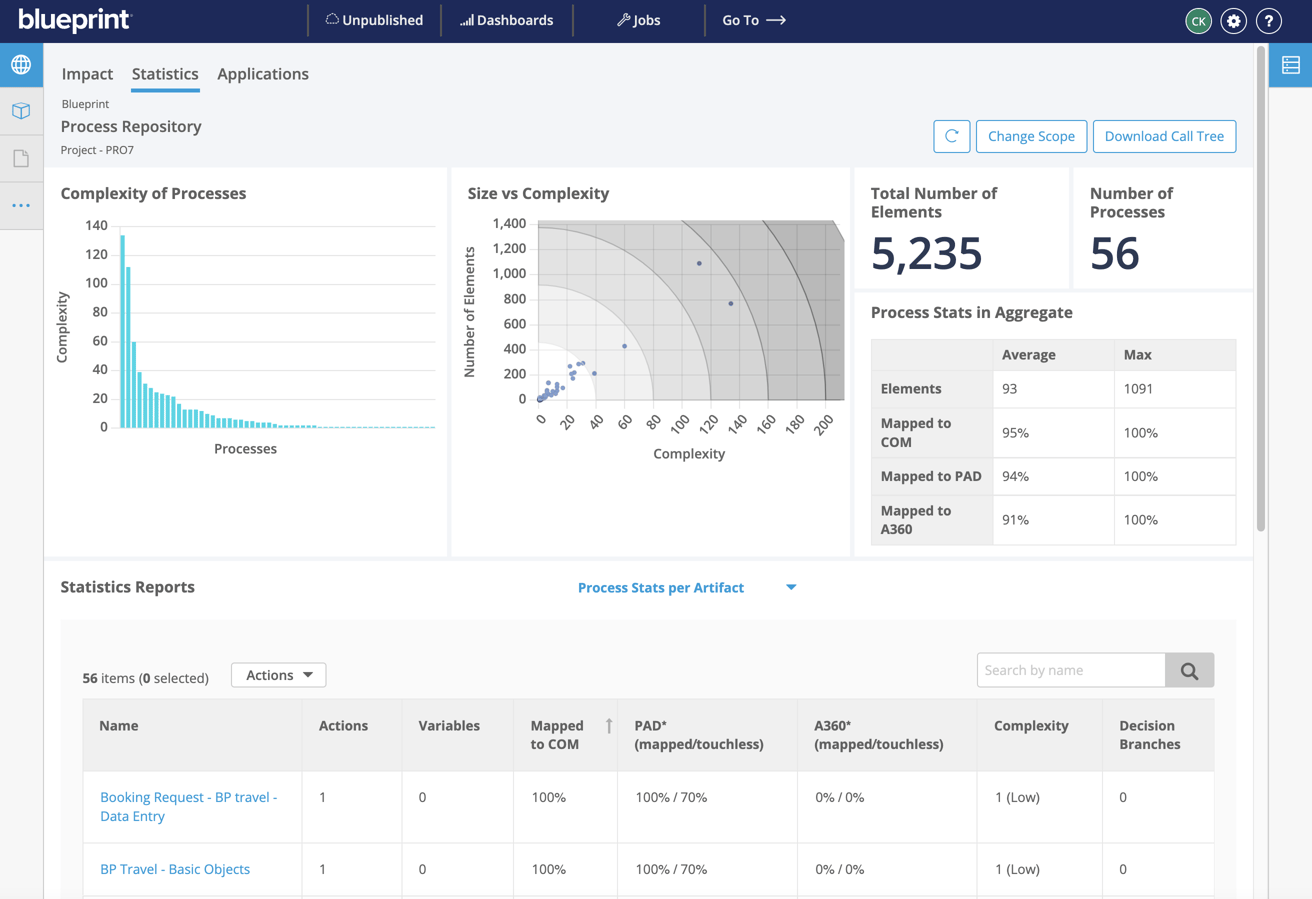Open the settings gear in the top bar

(1233, 20)
